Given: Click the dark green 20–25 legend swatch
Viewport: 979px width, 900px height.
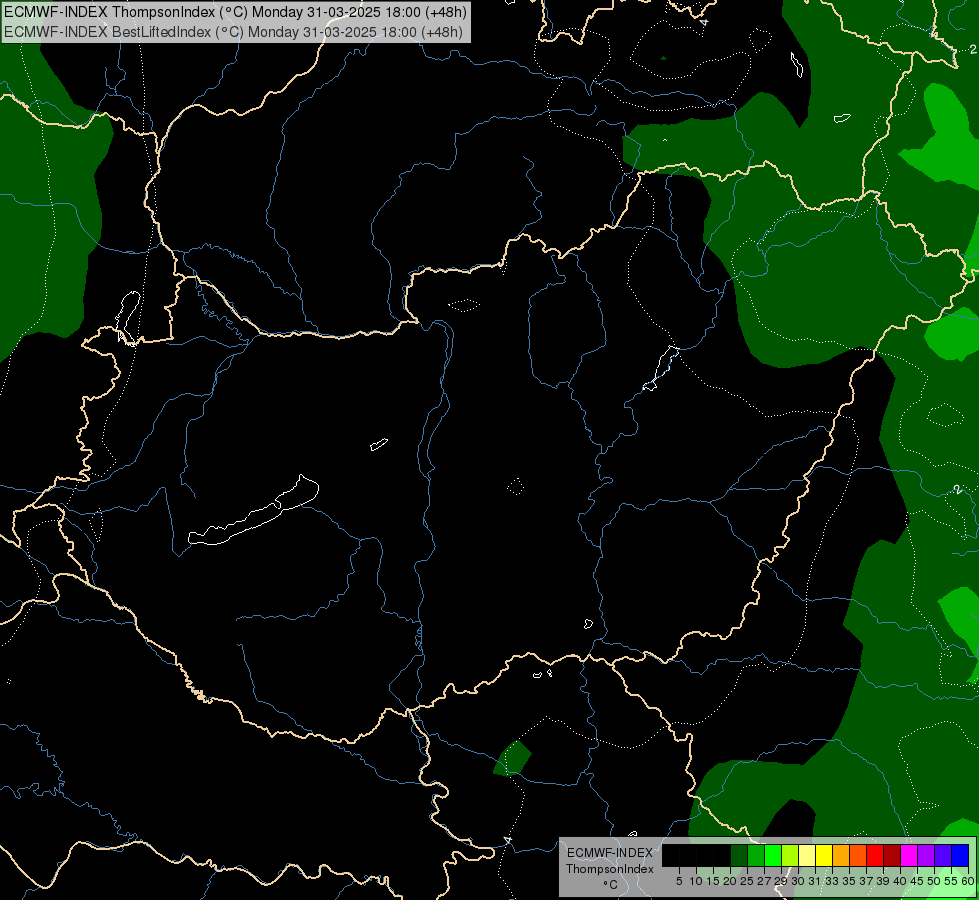Looking at the screenshot, I should point(739,855).
